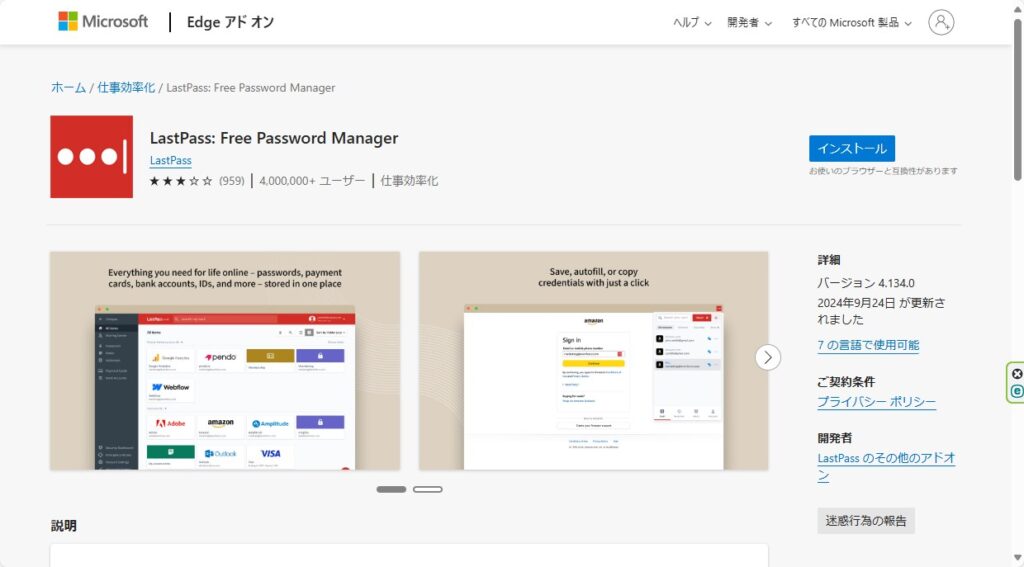Screen dimensions: 1024x567
Task: Click the page vertical scrollbar thumb
Action: [1017, 100]
